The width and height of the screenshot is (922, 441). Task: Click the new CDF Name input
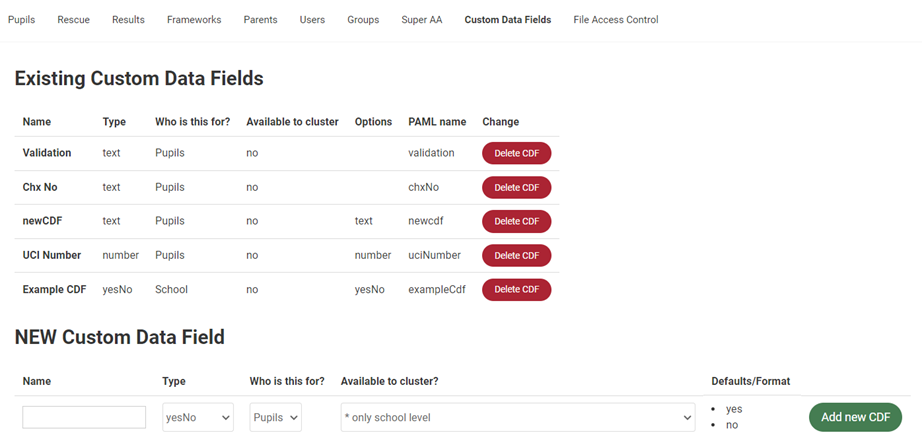(x=84, y=417)
